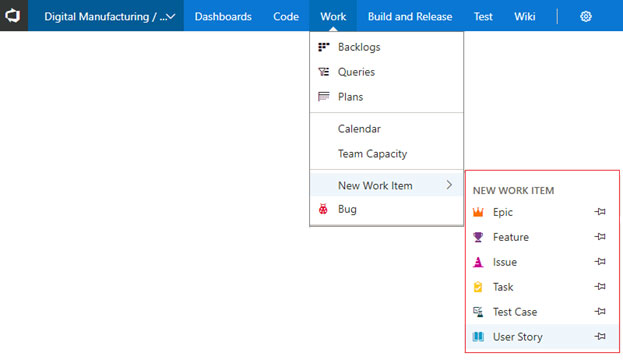
Task: Pin Test Case to the Work menu
Action: (600, 312)
